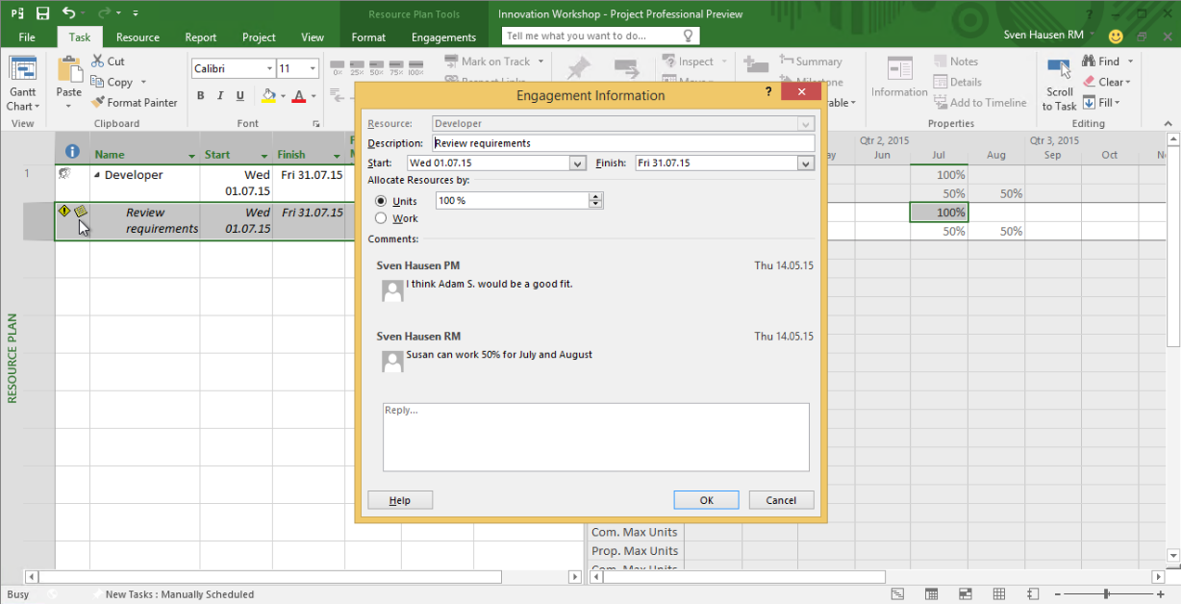Open the Resource ribbon tab
The image size is (1181, 605).
click(x=137, y=37)
